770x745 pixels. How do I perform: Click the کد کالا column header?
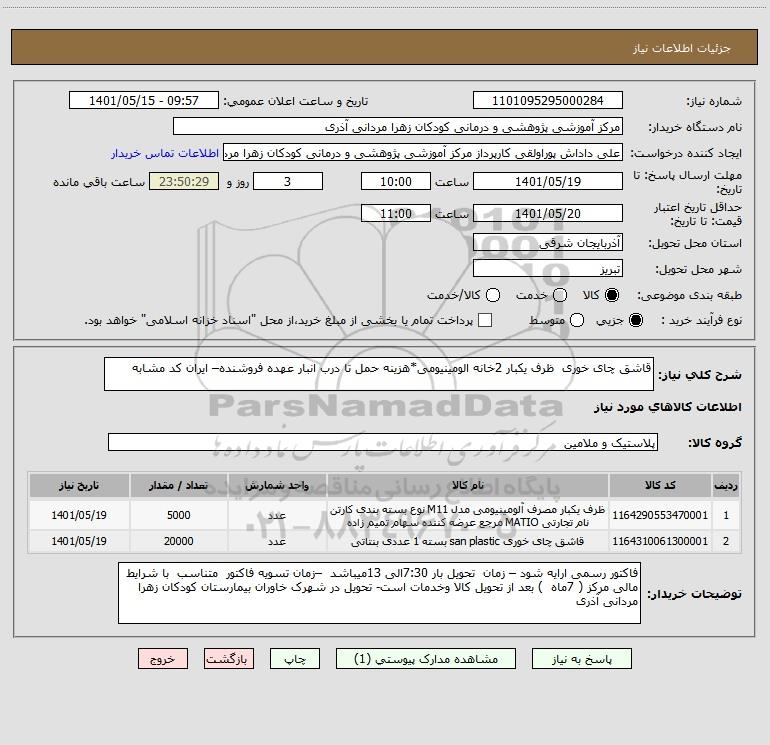(x=660, y=485)
